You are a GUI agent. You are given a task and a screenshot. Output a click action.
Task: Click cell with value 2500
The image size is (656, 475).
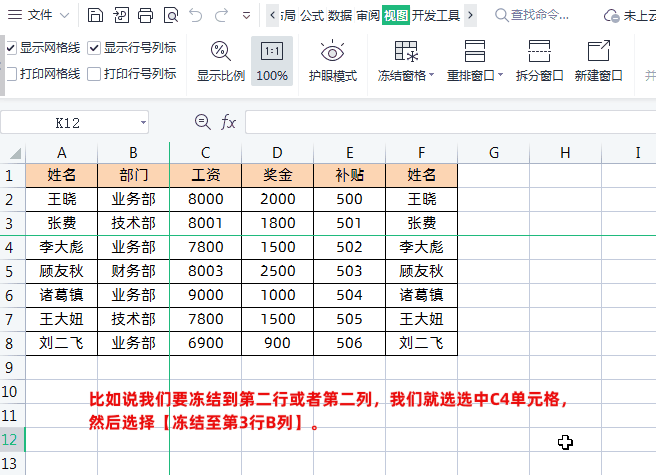pyautogui.click(x=277, y=271)
